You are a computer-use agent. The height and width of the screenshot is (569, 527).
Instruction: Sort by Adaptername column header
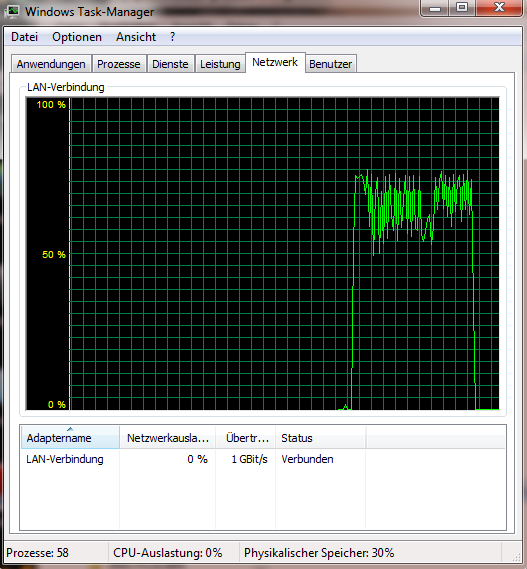coord(70,437)
